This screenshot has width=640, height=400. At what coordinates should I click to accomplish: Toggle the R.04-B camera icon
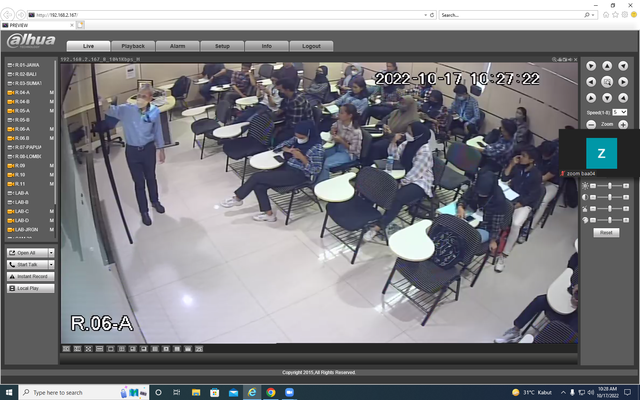click(x=11, y=102)
